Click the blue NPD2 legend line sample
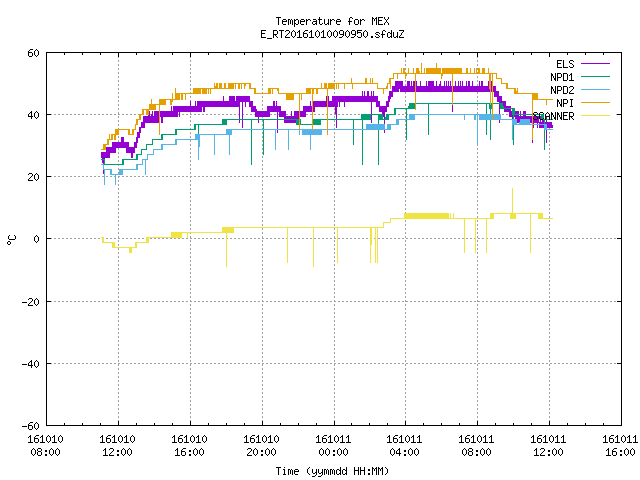Image resolution: width=640 pixels, height=480 pixels. coord(596,90)
